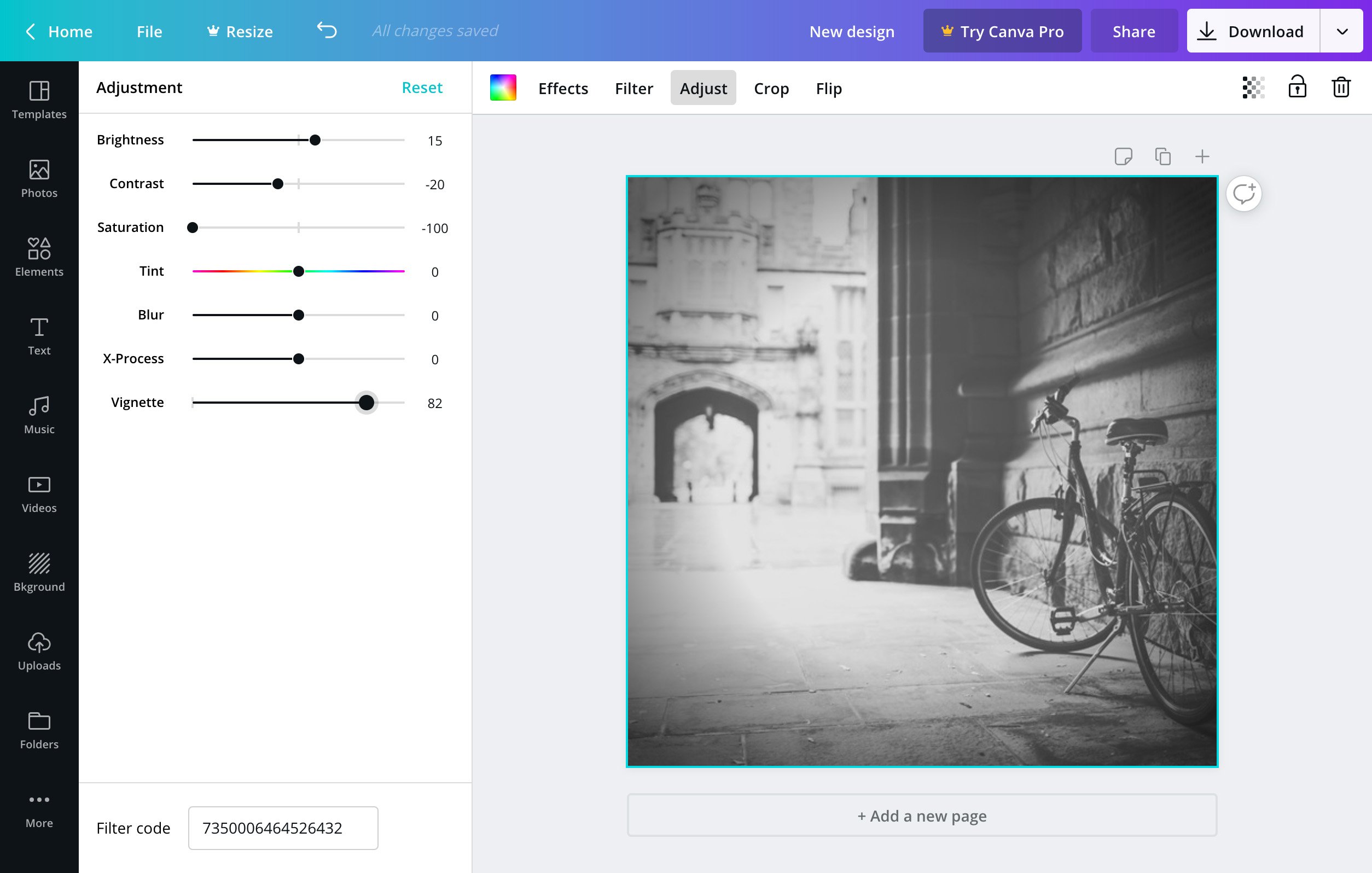
Task: Add a comment using the comment bubble icon
Action: [x=1245, y=194]
